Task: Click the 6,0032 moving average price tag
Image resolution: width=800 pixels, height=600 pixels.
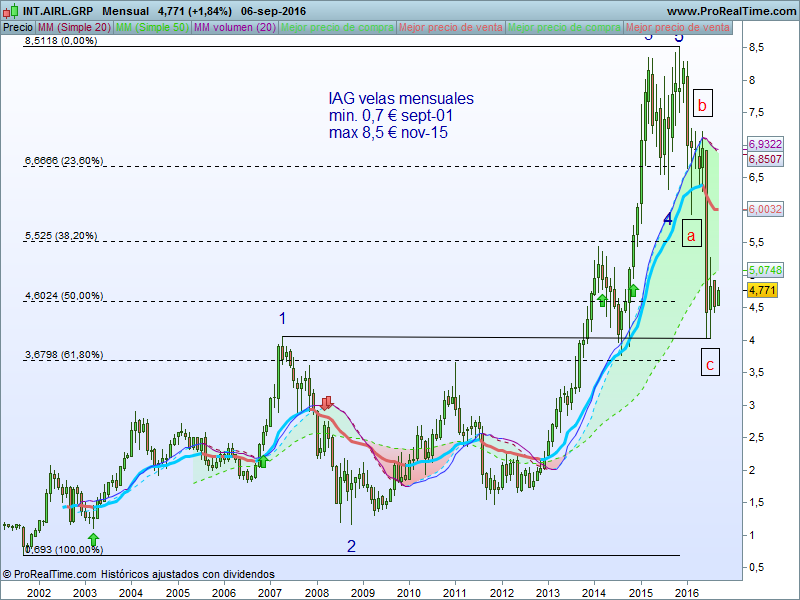Action: pos(765,209)
